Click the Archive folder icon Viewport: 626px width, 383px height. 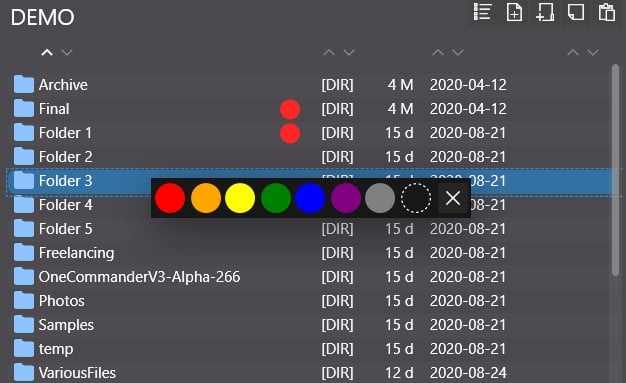click(24, 84)
